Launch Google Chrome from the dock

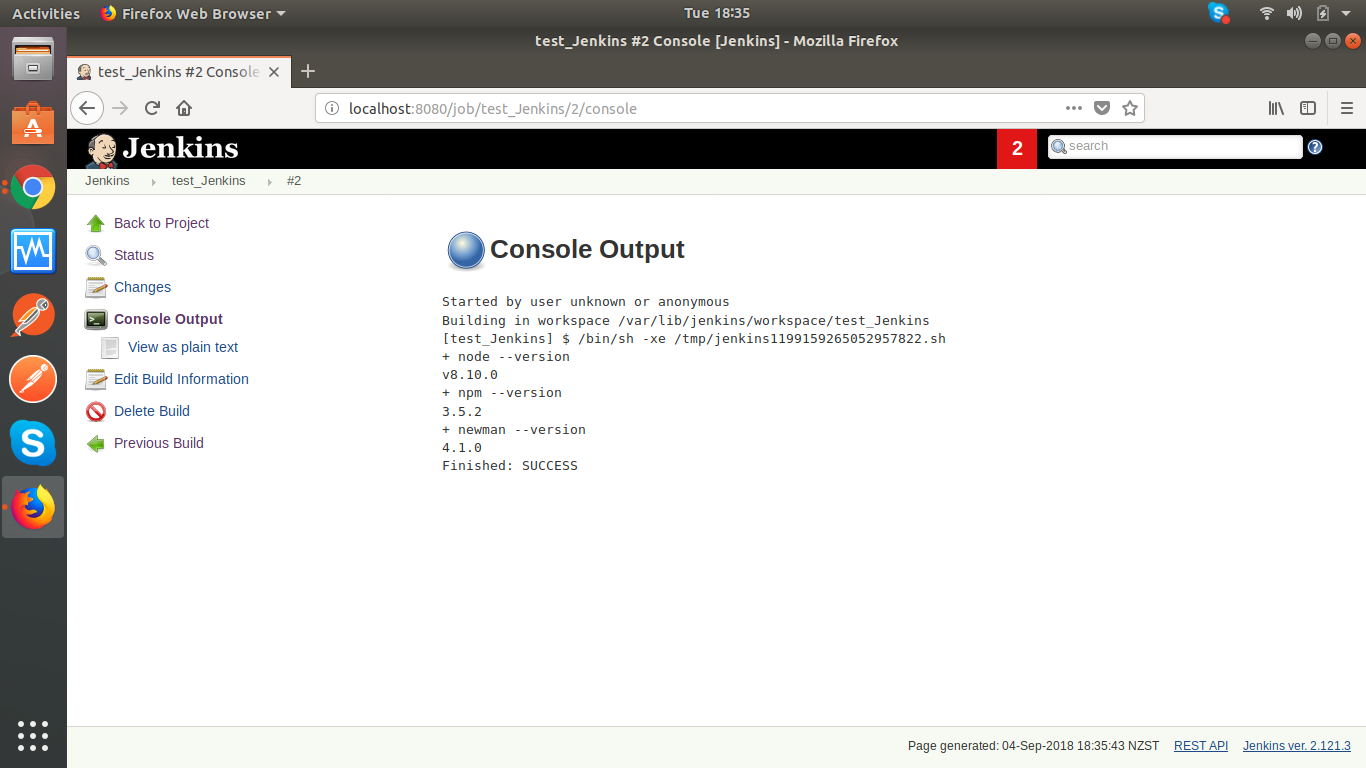pyautogui.click(x=33, y=187)
